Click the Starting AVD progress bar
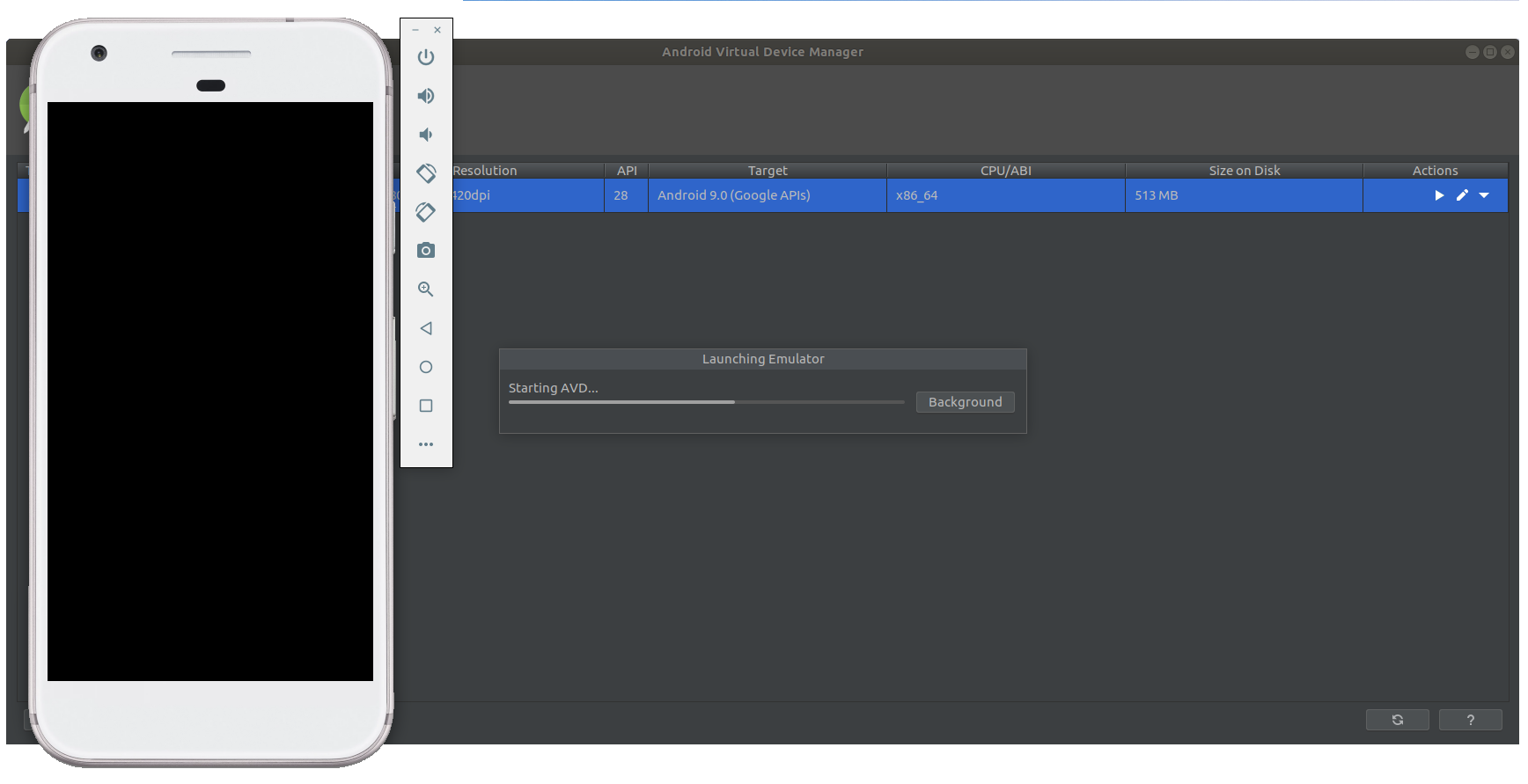The height and width of the screenshot is (784, 1528). point(706,402)
